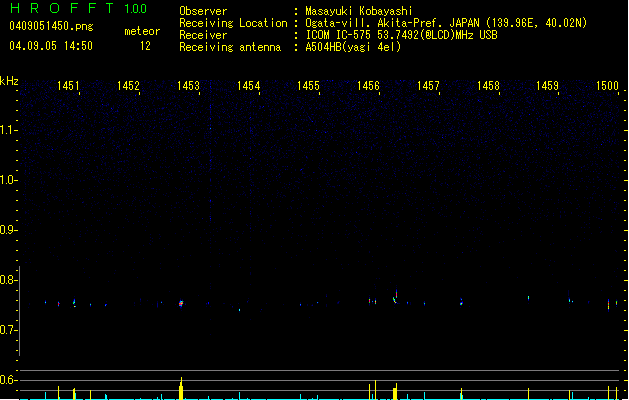
Task: Select the file name 0409051450.png
Action: pyautogui.click(x=51, y=26)
